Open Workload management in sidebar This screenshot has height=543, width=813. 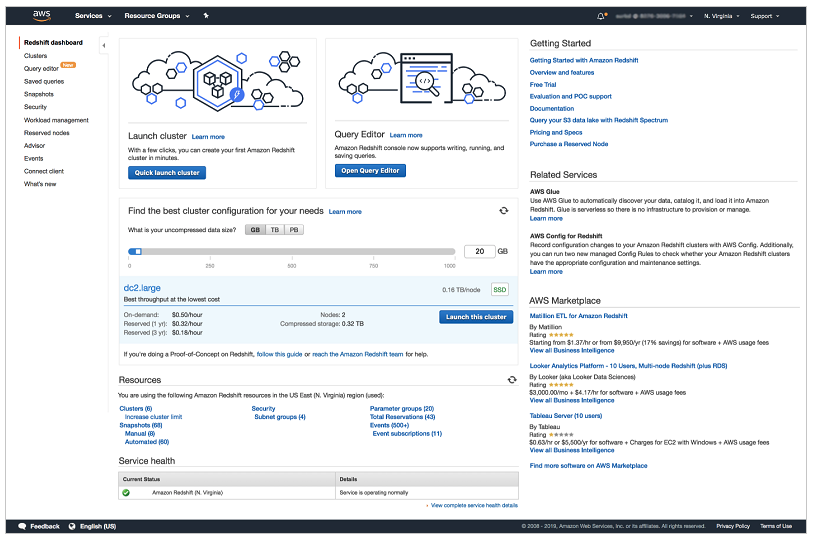(x=56, y=120)
